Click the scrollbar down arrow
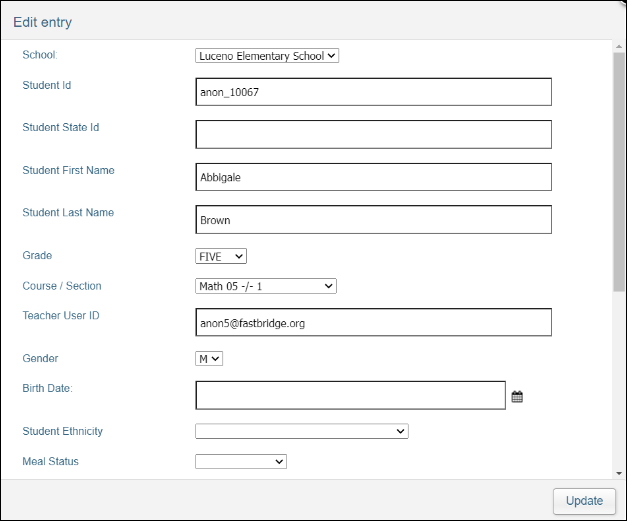The width and height of the screenshot is (627, 521). [x=619, y=473]
